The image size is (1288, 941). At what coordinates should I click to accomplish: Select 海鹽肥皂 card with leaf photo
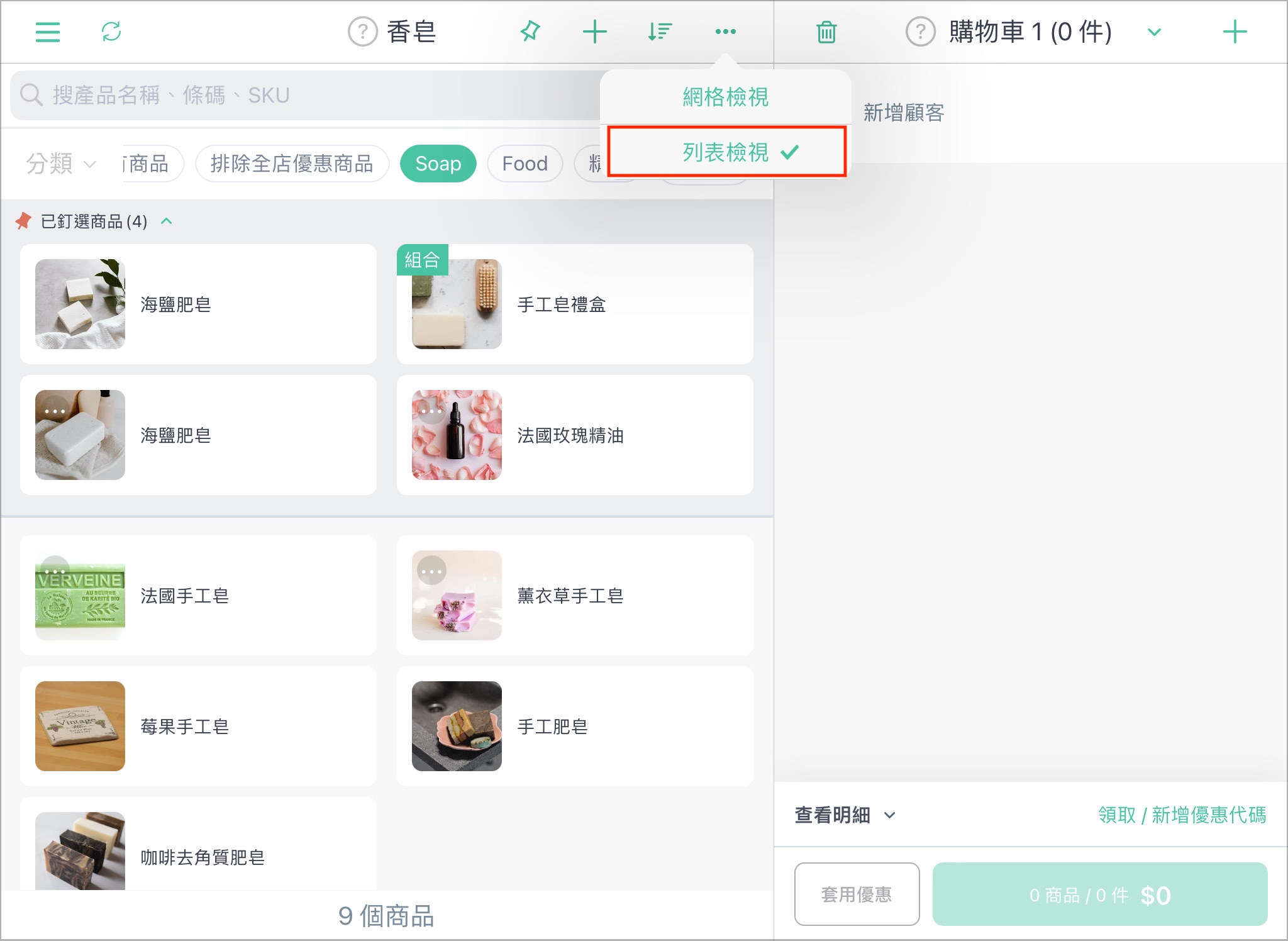[198, 304]
